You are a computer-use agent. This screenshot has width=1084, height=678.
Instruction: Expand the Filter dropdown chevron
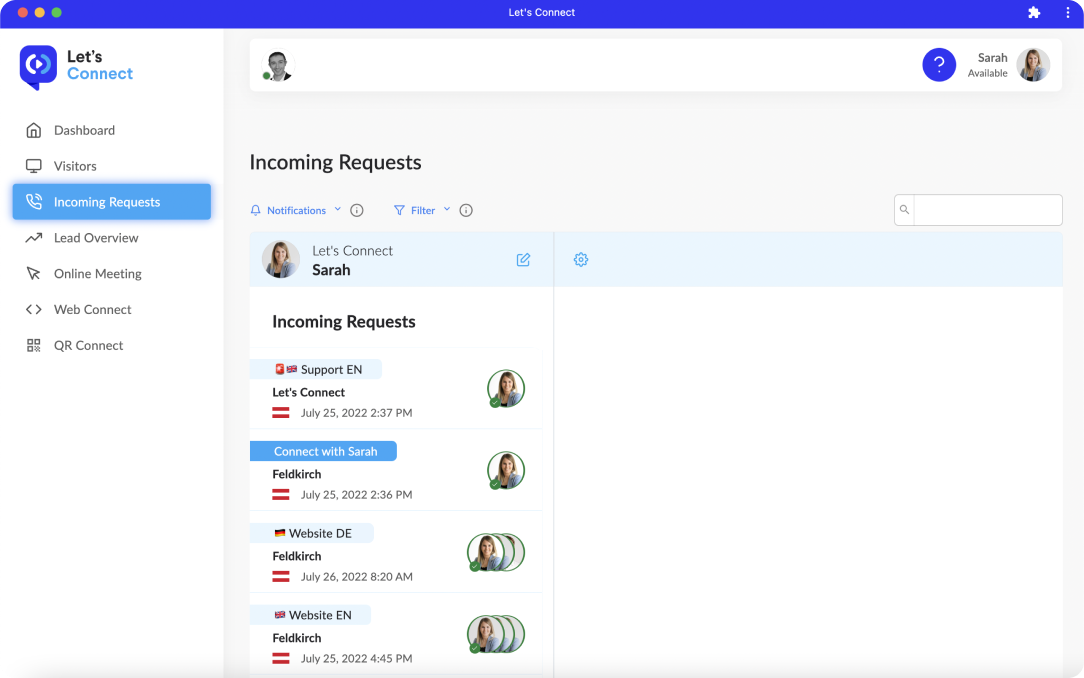click(446, 210)
